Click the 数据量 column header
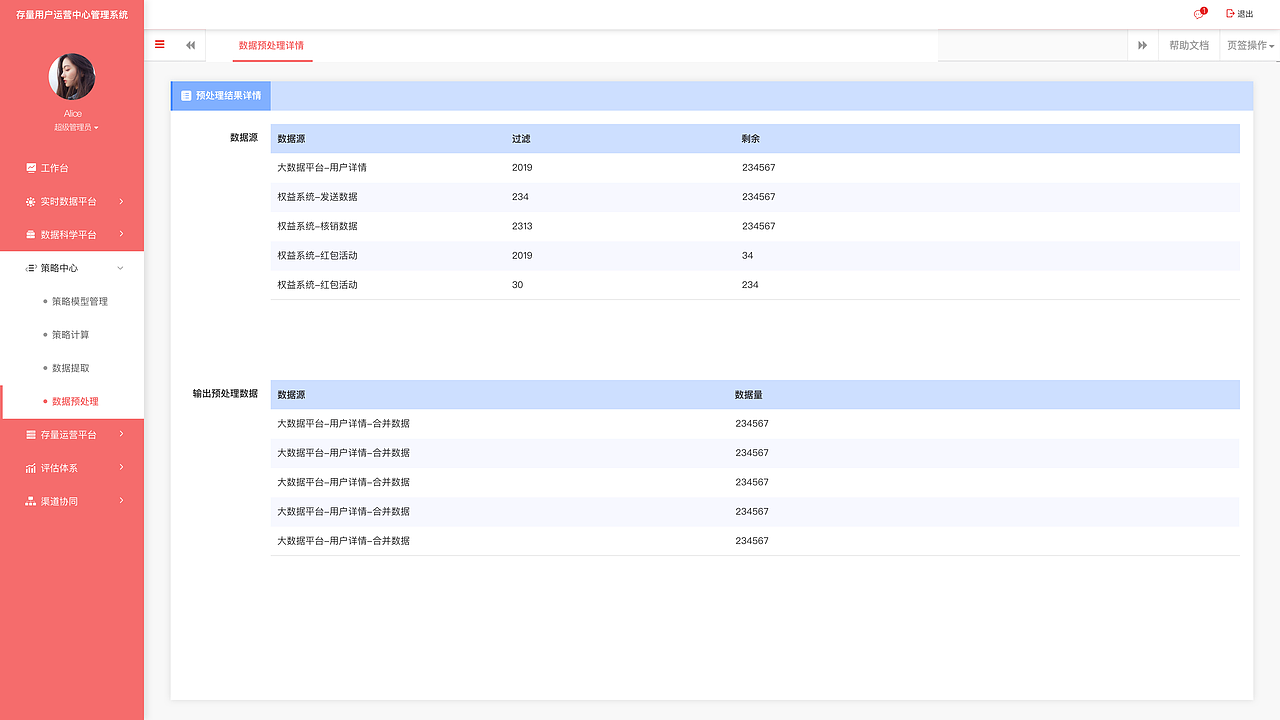Image resolution: width=1280 pixels, height=720 pixels. (x=749, y=395)
